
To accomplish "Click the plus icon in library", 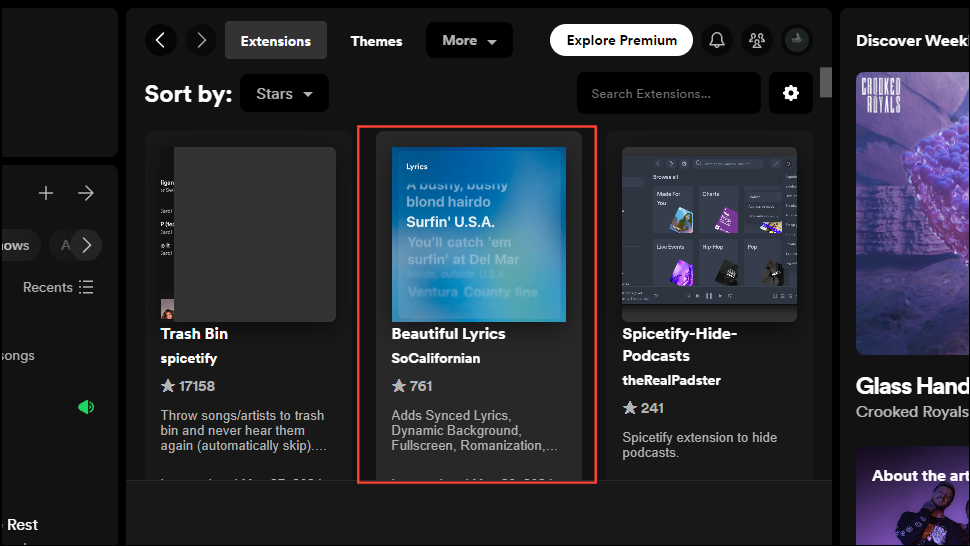I will 46,193.
